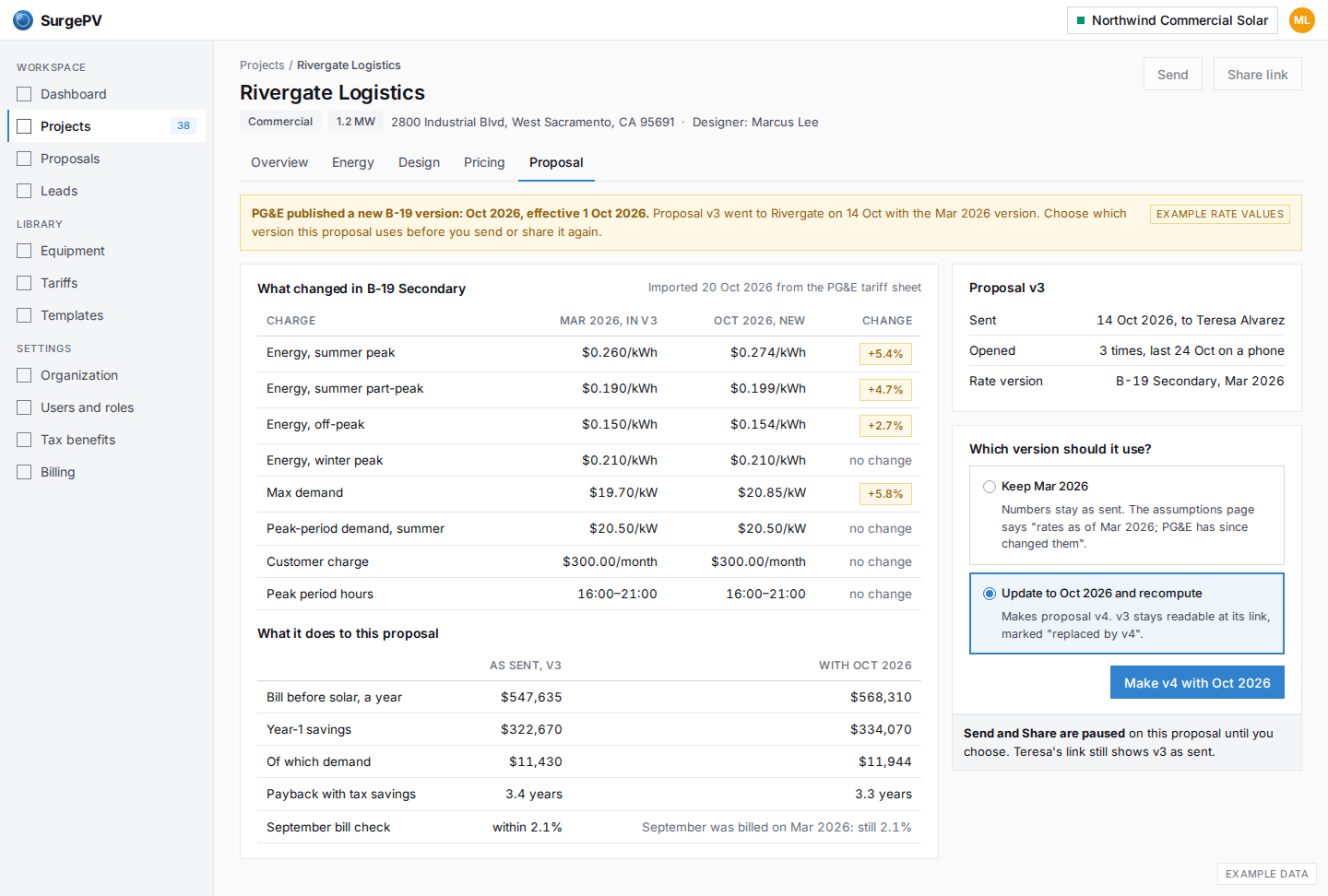Click the $0.274/kWh summer peak rate
Viewport: 1328px width, 896px height.
pyautogui.click(x=768, y=353)
